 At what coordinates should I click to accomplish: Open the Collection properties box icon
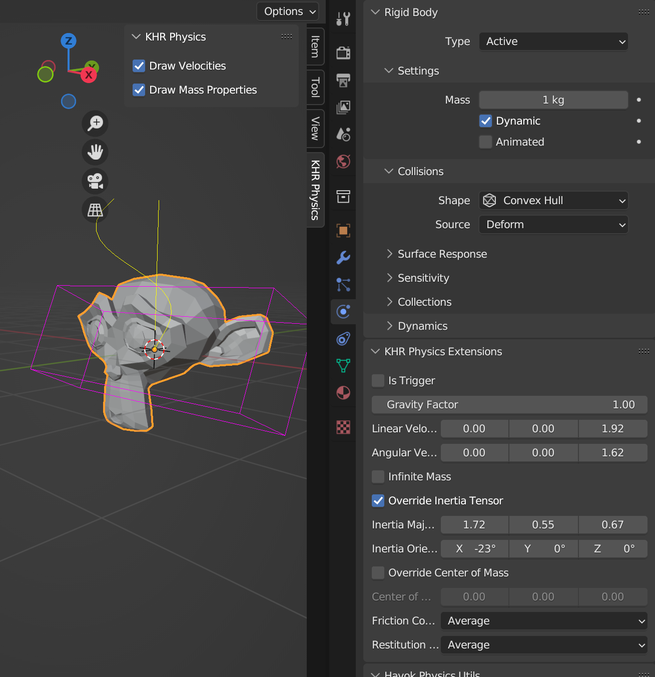(x=343, y=196)
